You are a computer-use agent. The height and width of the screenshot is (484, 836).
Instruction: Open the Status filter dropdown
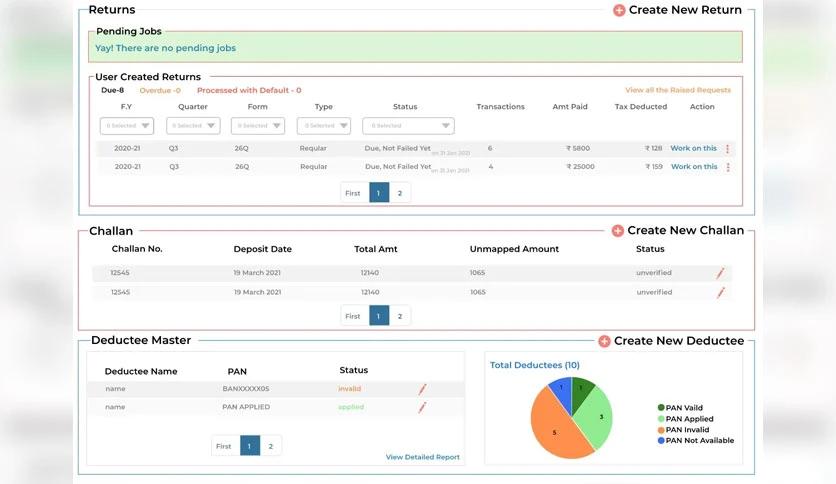pos(408,126)
